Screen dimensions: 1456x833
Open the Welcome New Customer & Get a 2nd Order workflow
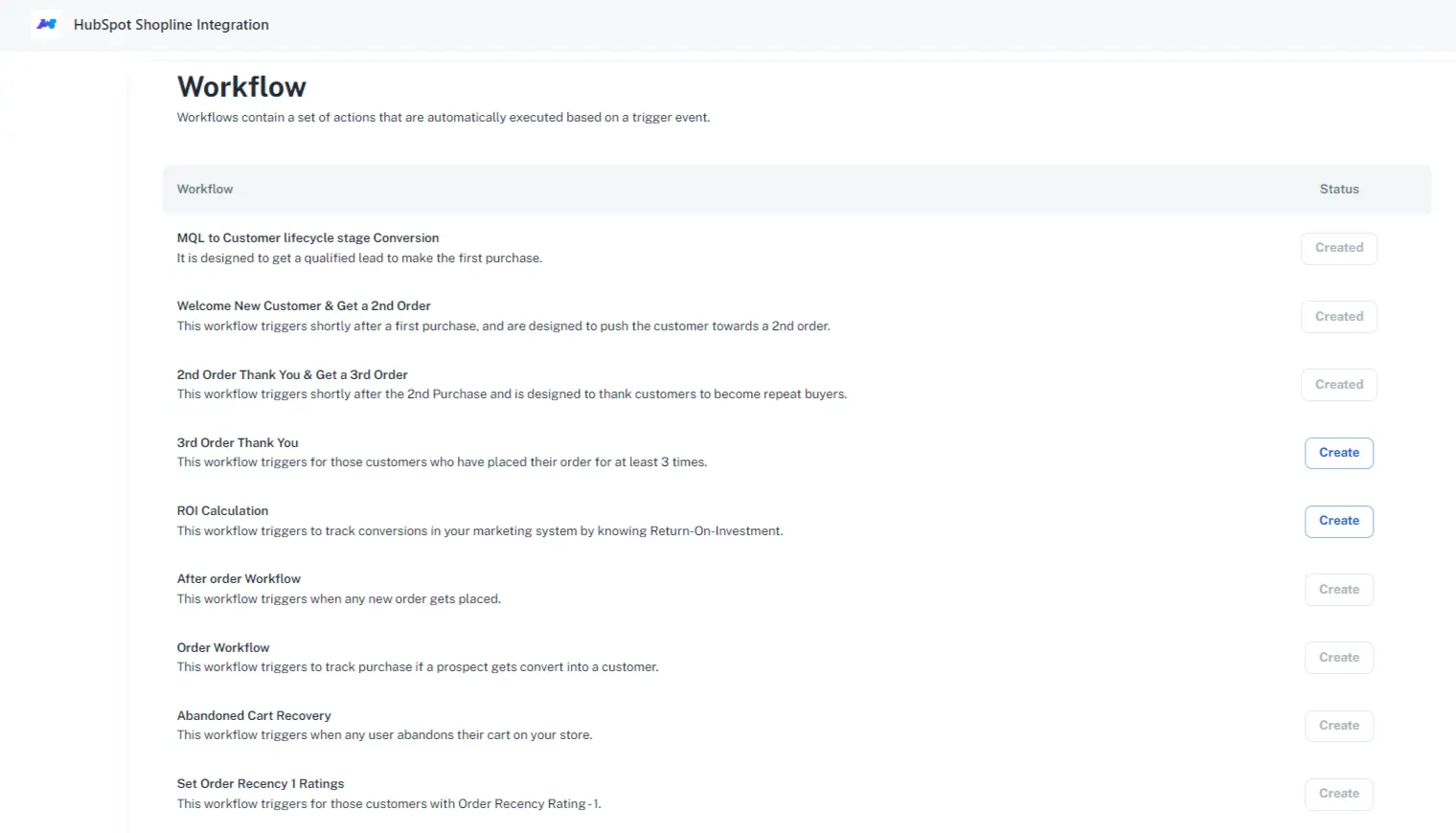tap(303, 305)
